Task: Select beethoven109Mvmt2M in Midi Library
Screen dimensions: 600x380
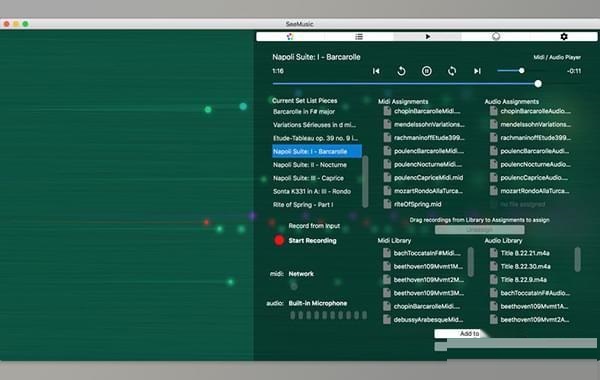Action: (x=423, y=280)
